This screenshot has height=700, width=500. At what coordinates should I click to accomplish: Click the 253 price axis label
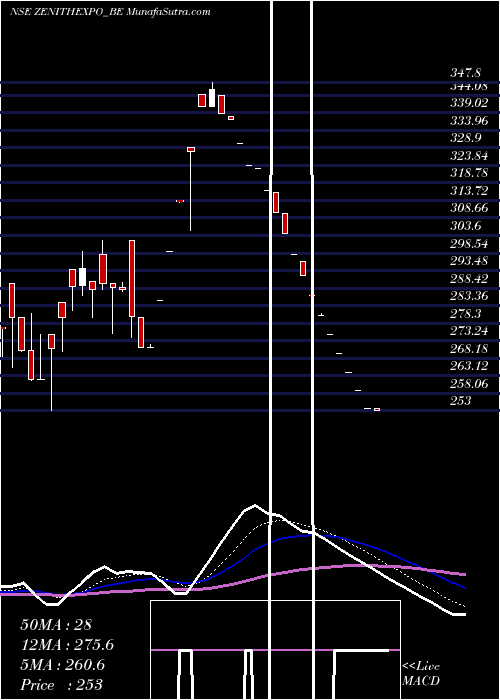click(461, 401)
